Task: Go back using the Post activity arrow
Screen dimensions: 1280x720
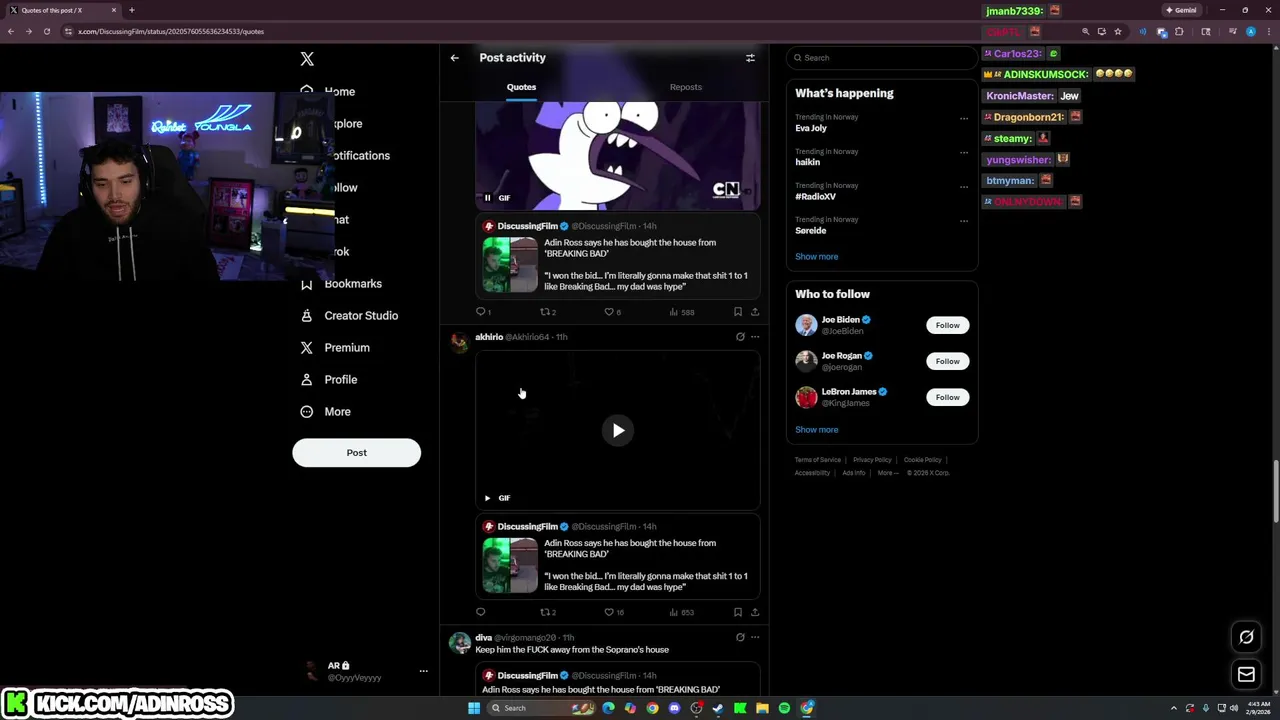Action: [x=454, y=58]
